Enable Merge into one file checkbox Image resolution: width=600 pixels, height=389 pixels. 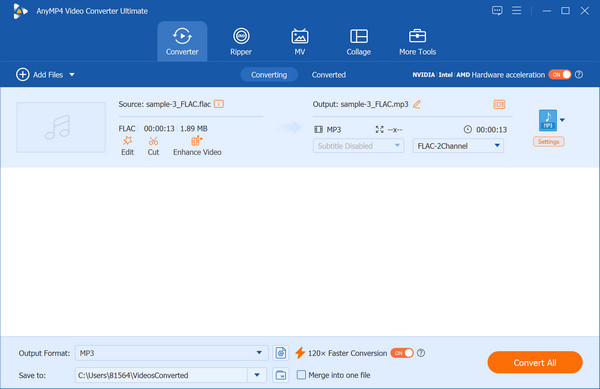[302, 375]
